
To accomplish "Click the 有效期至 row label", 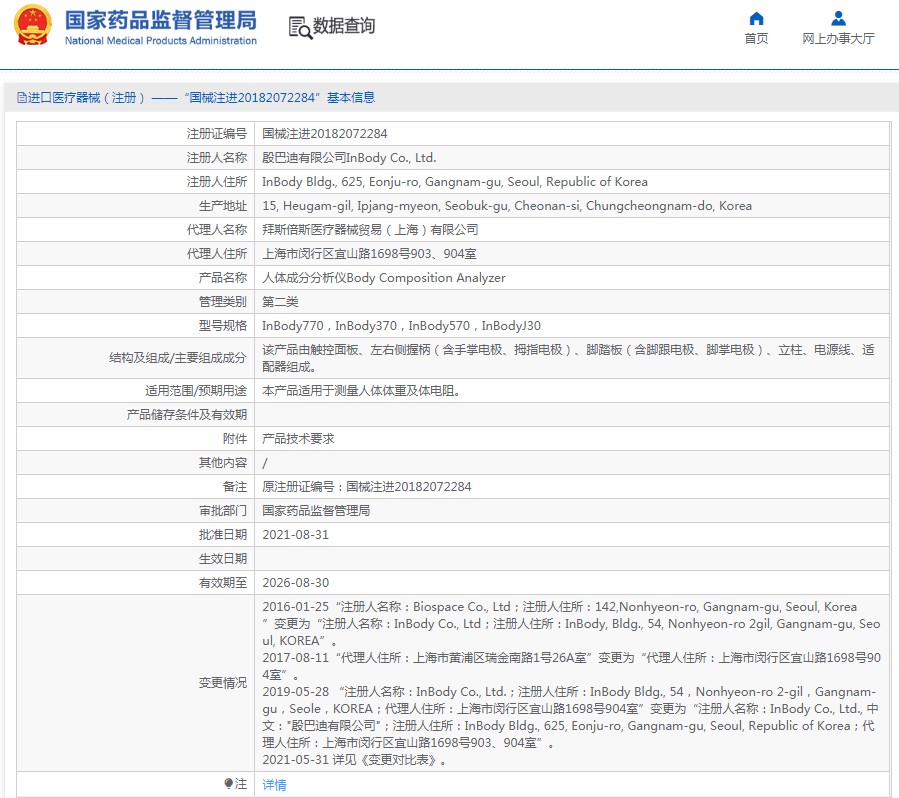I will (222, 583).
